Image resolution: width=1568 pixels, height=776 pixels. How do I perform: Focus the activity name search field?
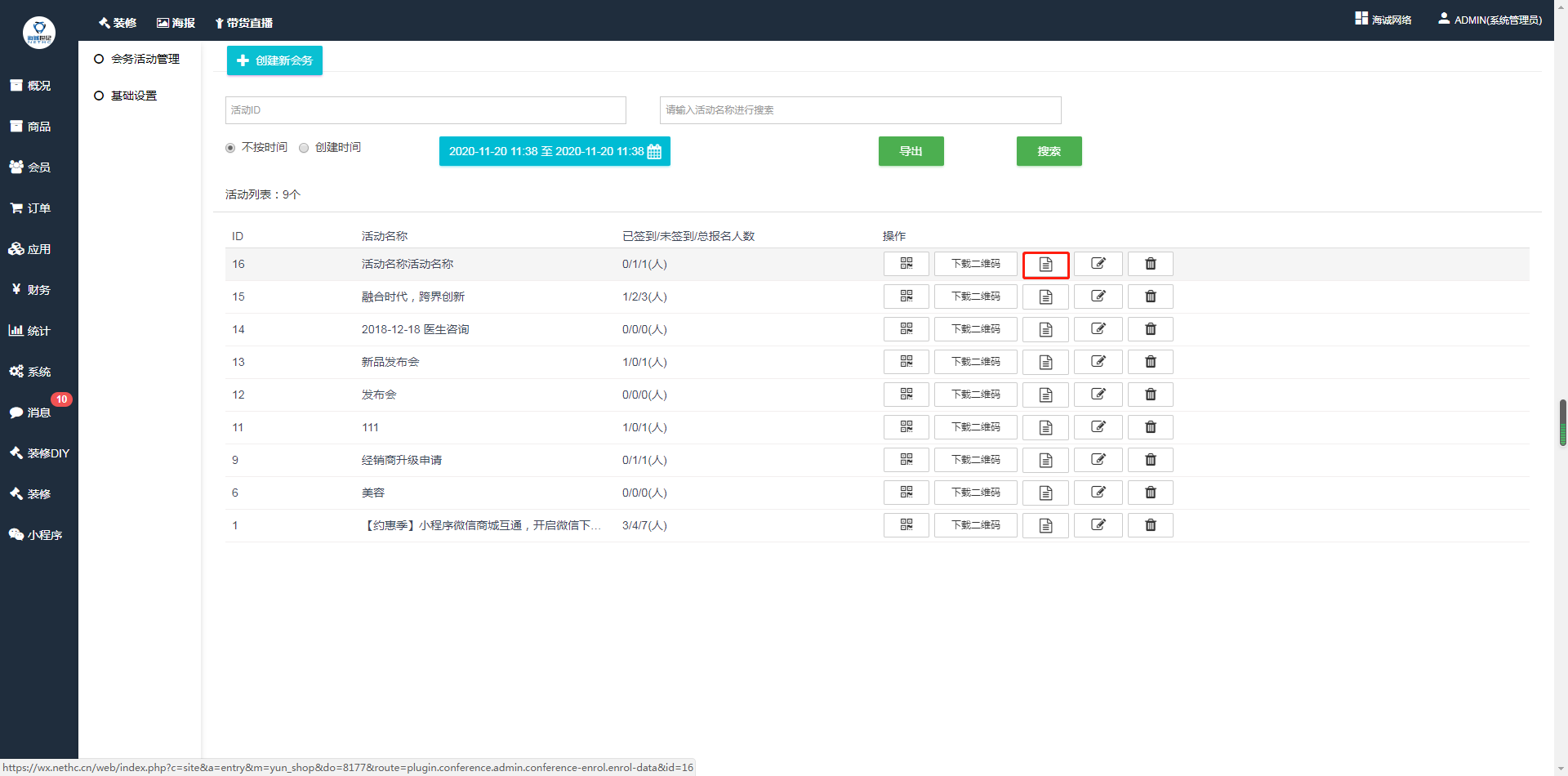[x=860, y=110]
